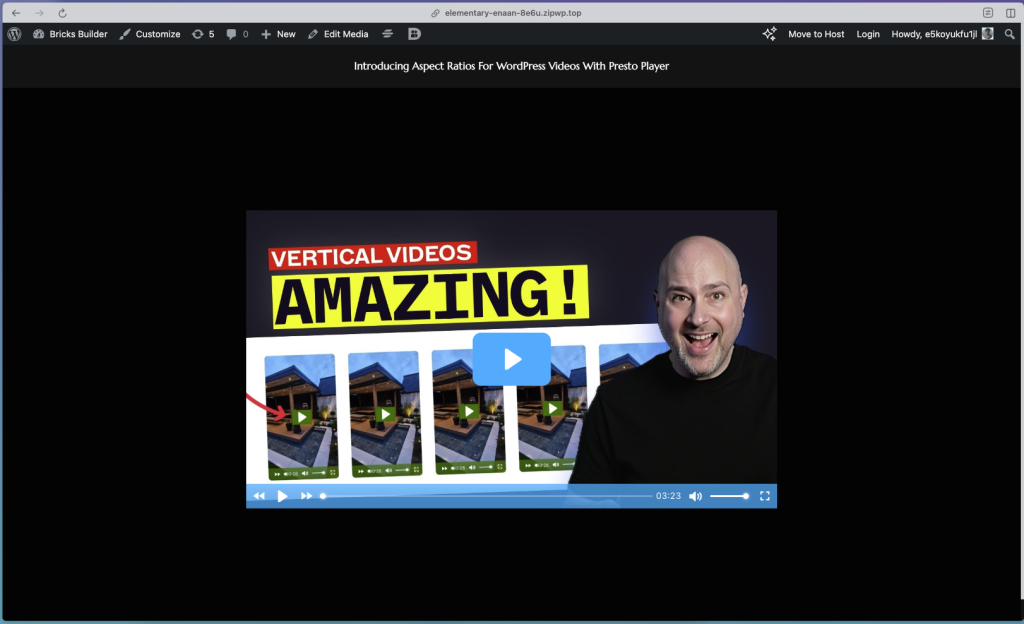The height and width of the screenshot is (624, 1024).
Task: Go back to the previous browser page
Action: click(16, 13)
